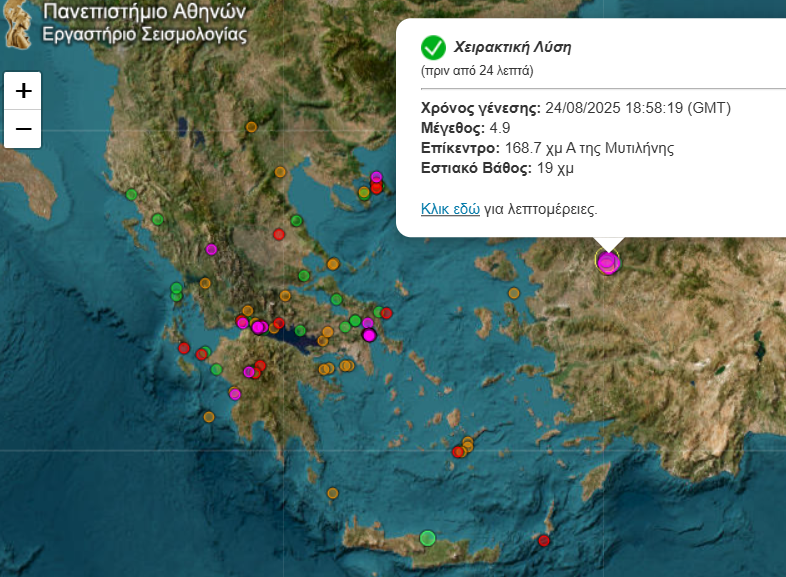Zoom in the map with the plus button

point(23,91)
